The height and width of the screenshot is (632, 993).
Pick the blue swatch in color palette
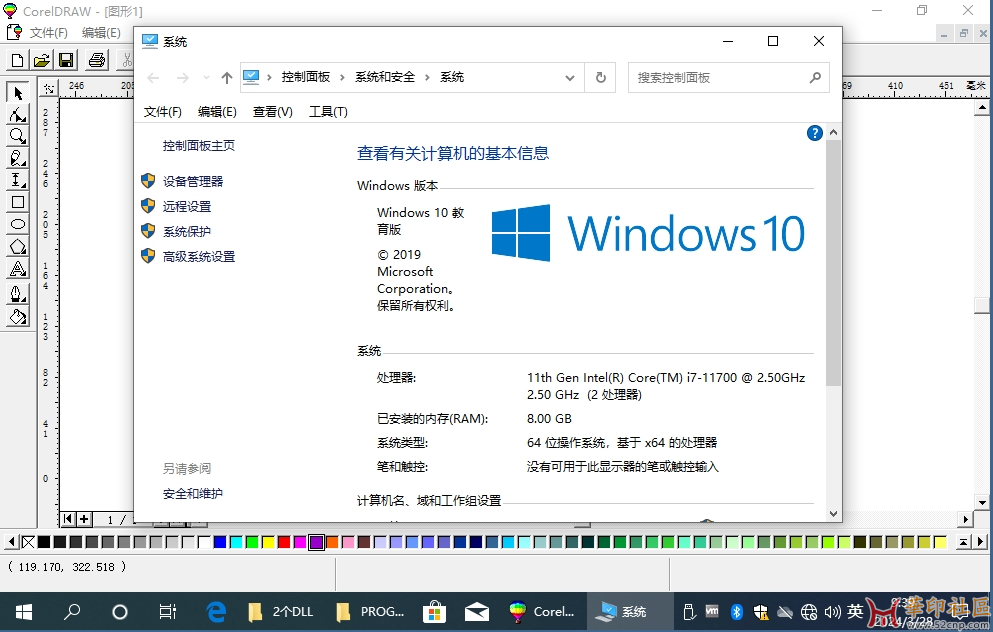tap(220, 542)
